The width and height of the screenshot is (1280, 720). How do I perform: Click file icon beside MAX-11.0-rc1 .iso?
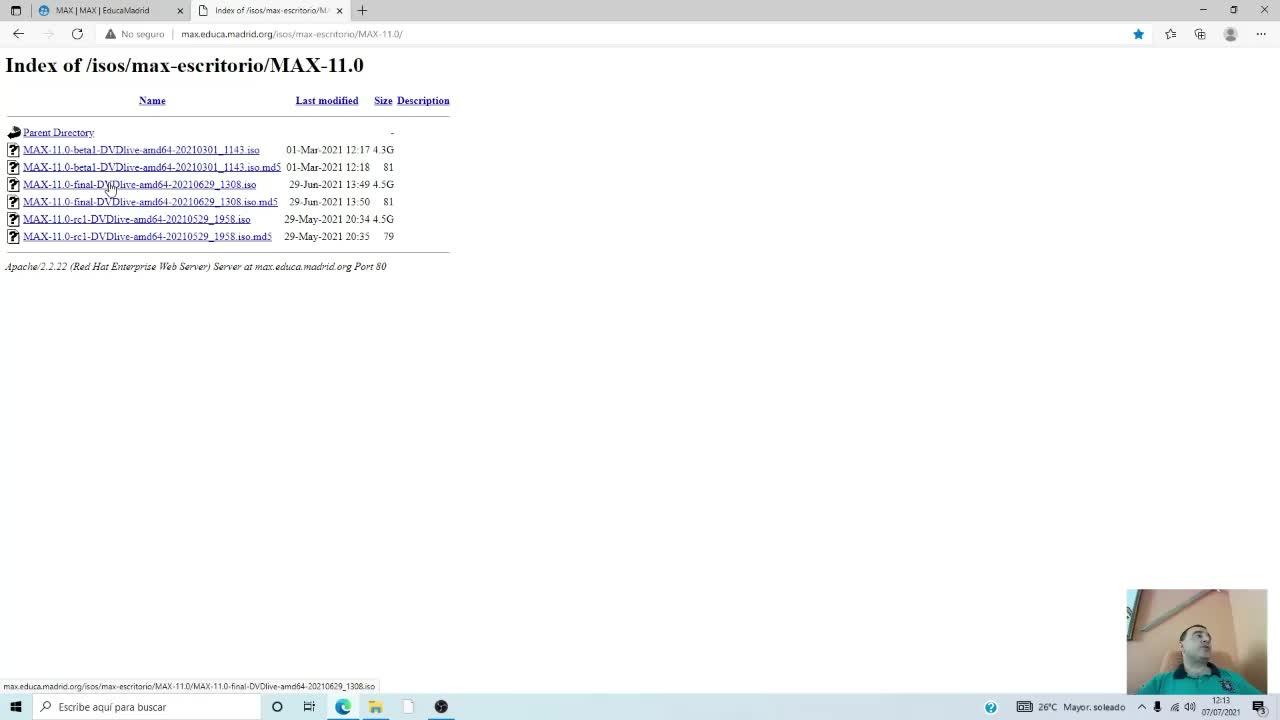click(13, 219)
